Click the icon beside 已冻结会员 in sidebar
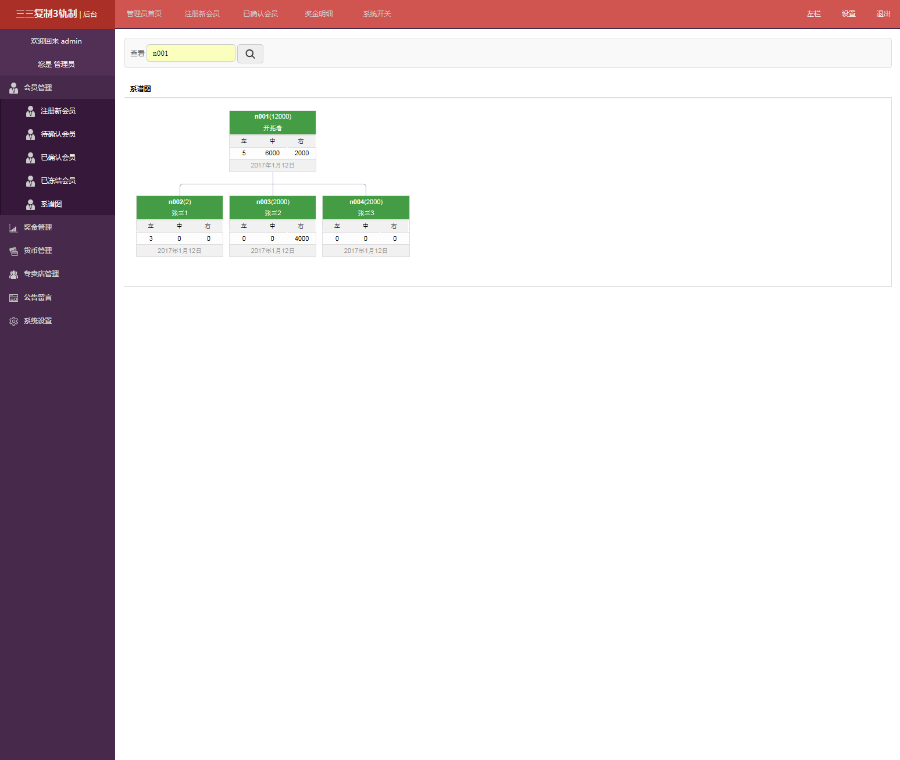 click(x=31, y=181)
